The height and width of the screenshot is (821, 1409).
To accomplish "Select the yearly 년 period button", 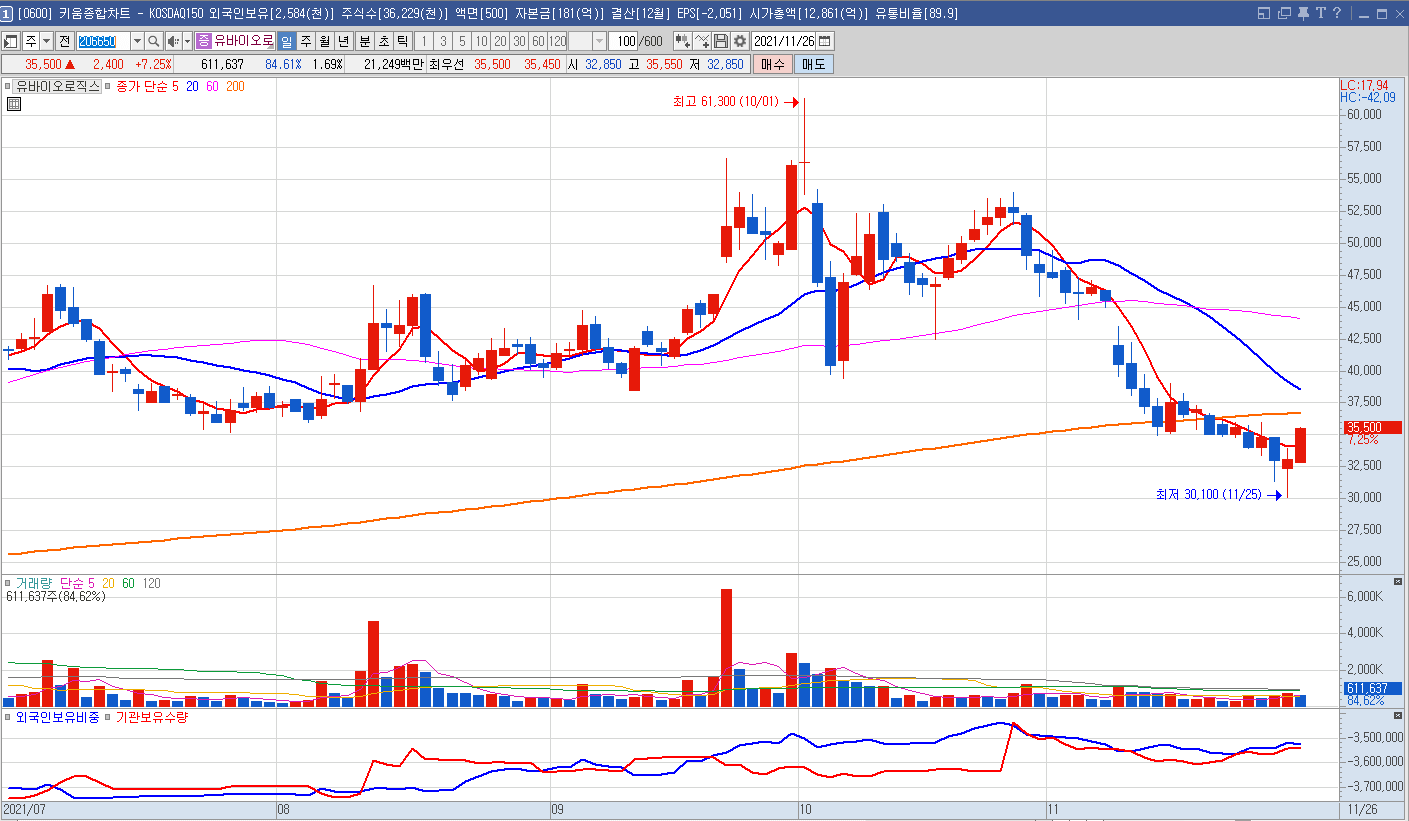I will point(344,41).
